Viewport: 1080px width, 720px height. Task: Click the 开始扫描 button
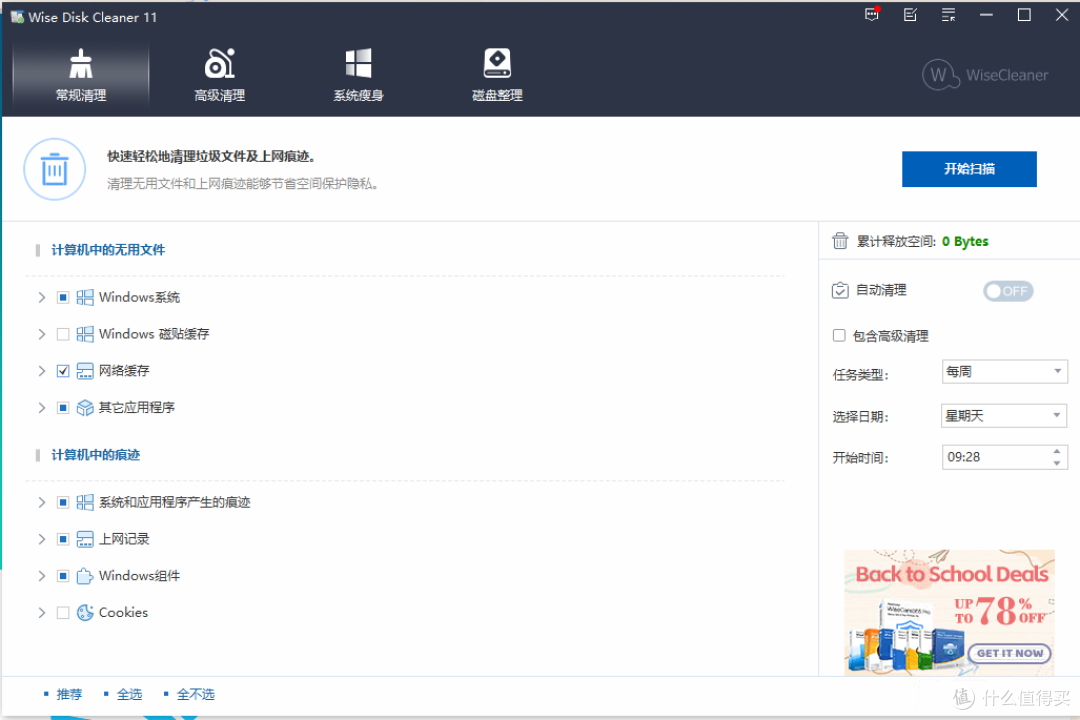click(x=969, y=169)
